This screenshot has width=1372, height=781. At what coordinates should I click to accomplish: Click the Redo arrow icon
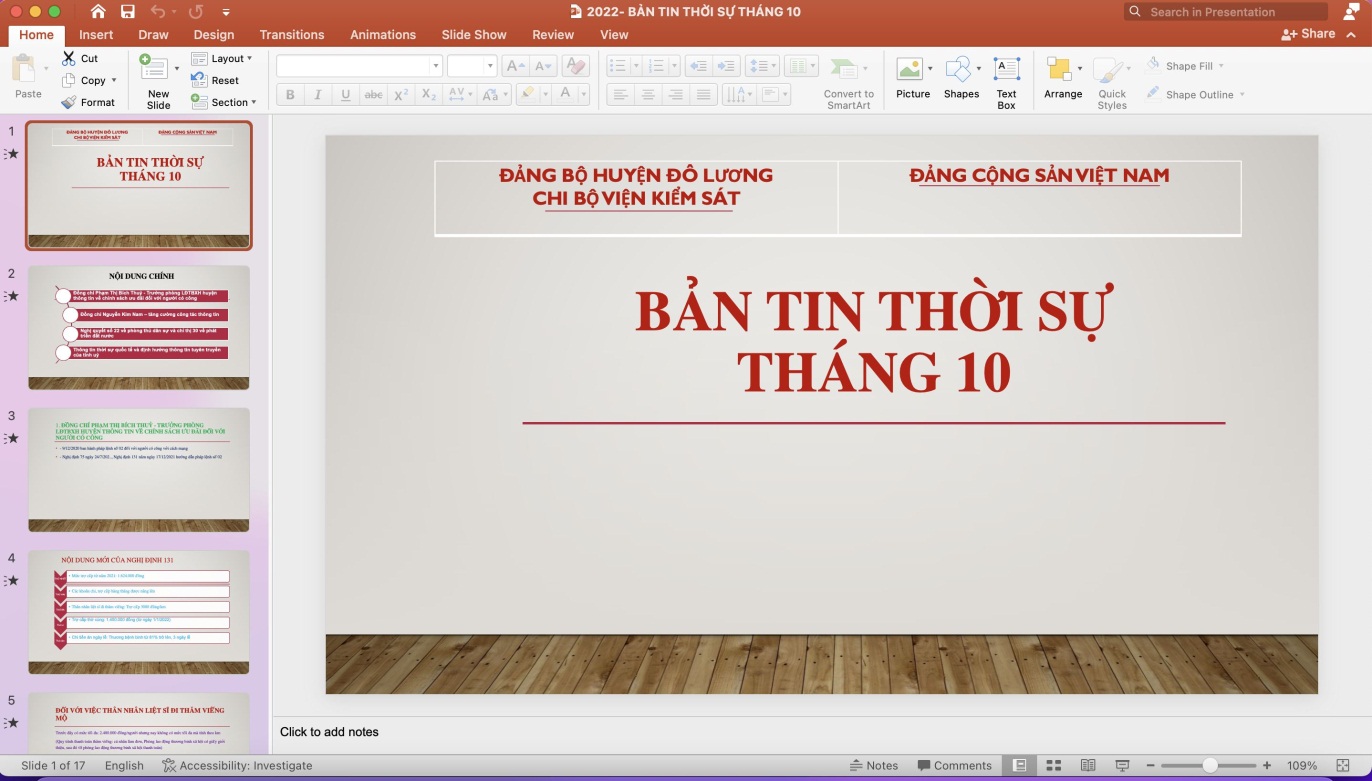(x=196, y=12)
